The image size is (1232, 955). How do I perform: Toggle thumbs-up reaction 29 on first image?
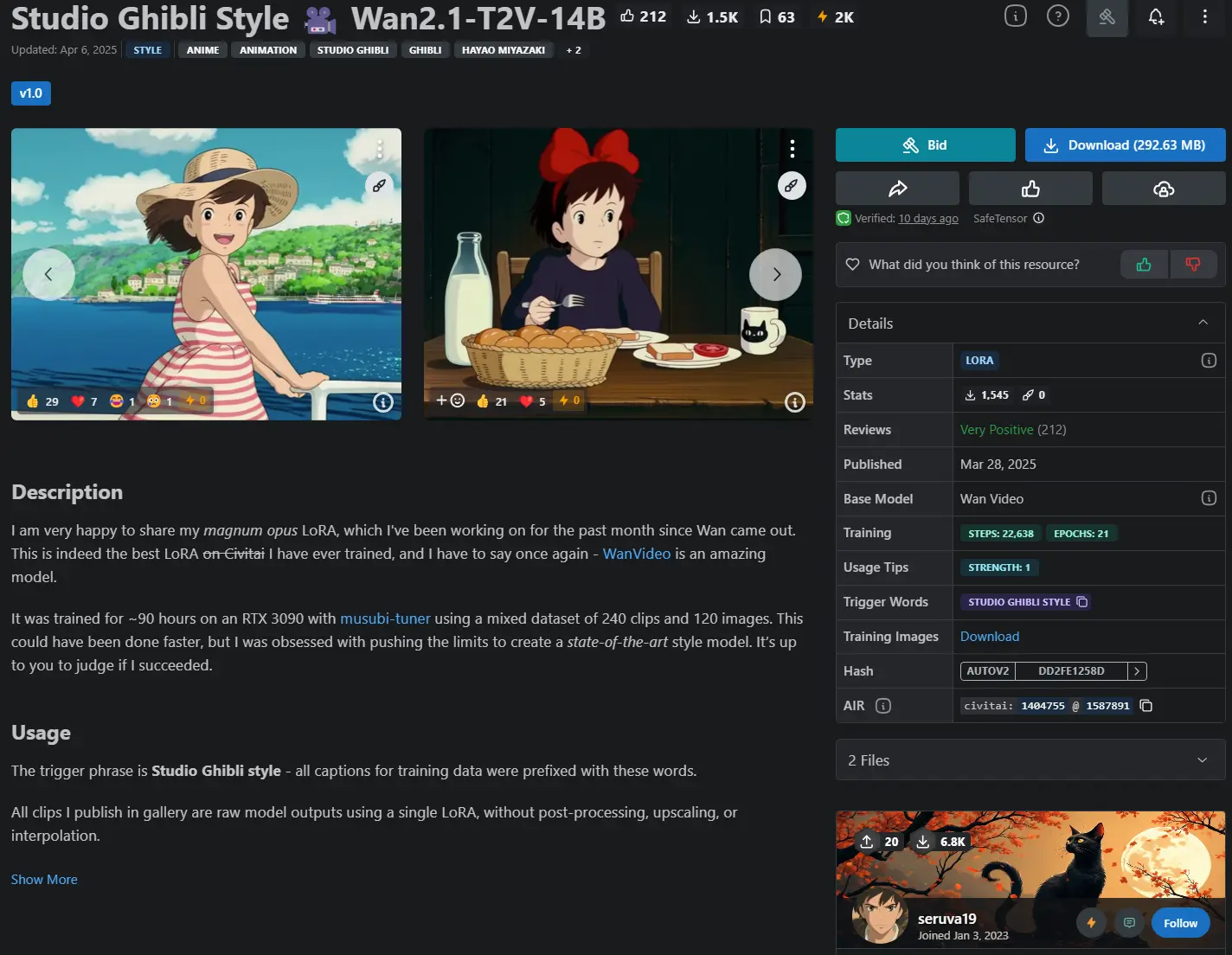coord(42,401)
